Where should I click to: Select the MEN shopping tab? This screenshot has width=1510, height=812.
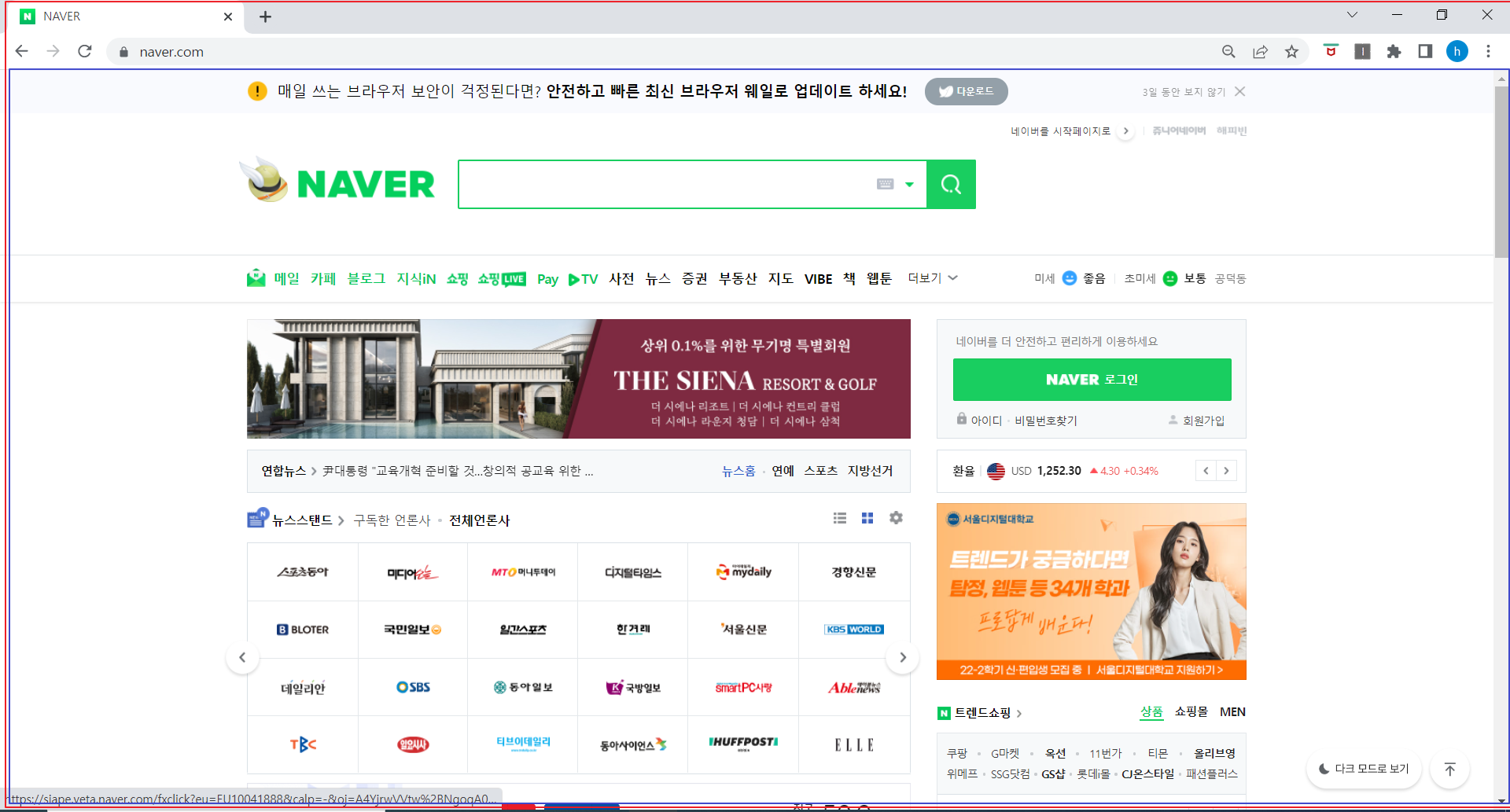pyautogui.click(x=1232, y=711)
